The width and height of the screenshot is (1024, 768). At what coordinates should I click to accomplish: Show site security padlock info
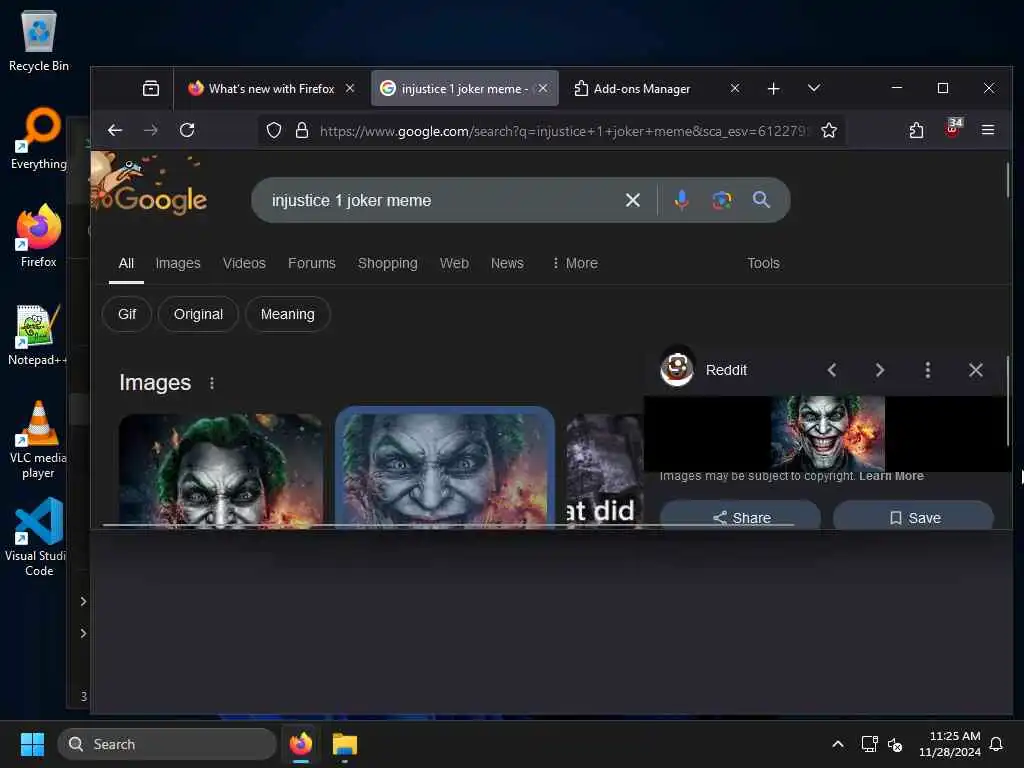coord(302,131)
